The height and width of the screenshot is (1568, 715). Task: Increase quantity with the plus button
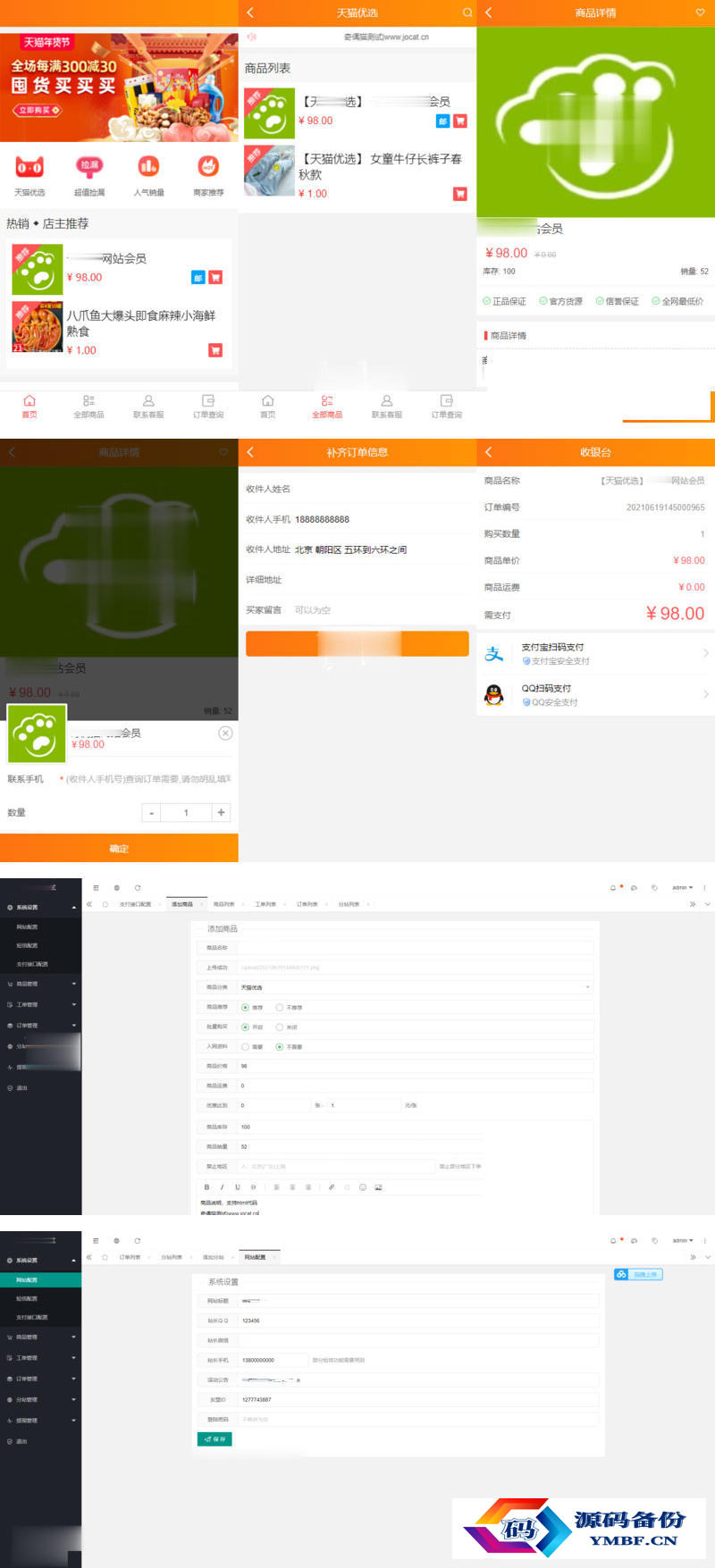[221, 812]
